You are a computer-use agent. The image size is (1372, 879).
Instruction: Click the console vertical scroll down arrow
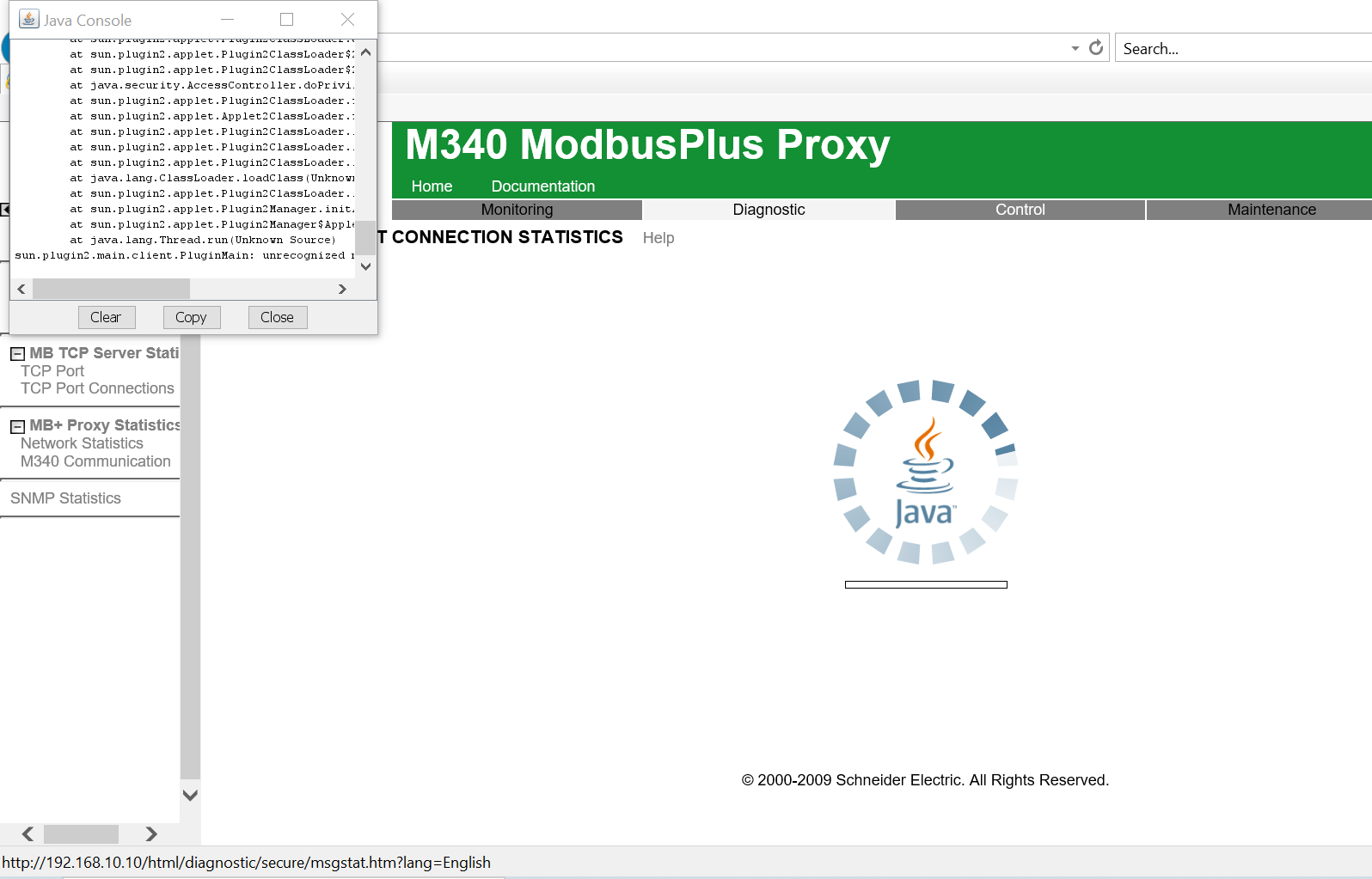[366, 266]
